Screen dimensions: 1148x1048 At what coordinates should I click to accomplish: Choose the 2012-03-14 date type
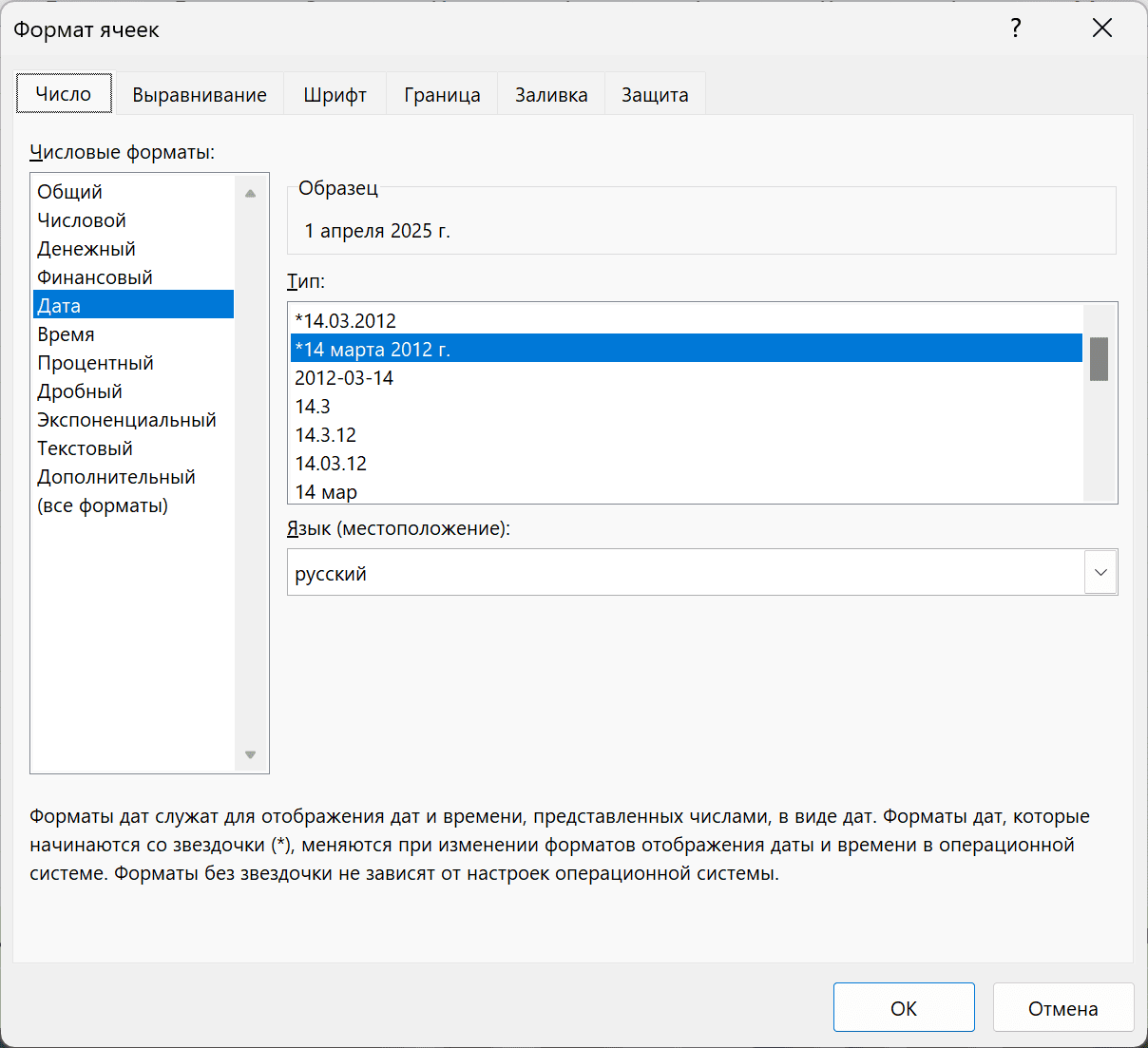[686, 377]
